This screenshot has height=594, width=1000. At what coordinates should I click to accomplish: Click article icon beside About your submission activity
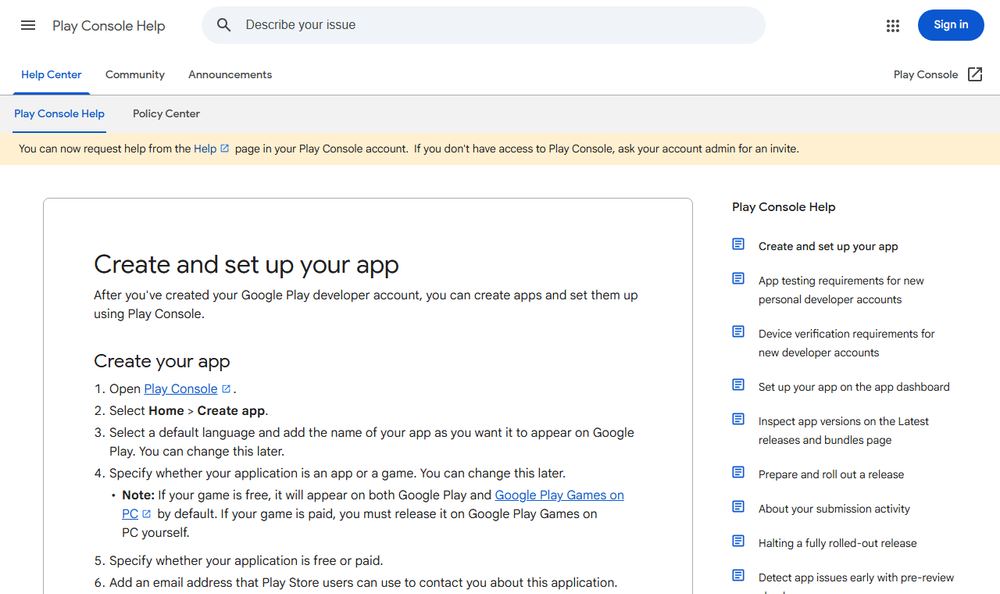tap(738, 507)
